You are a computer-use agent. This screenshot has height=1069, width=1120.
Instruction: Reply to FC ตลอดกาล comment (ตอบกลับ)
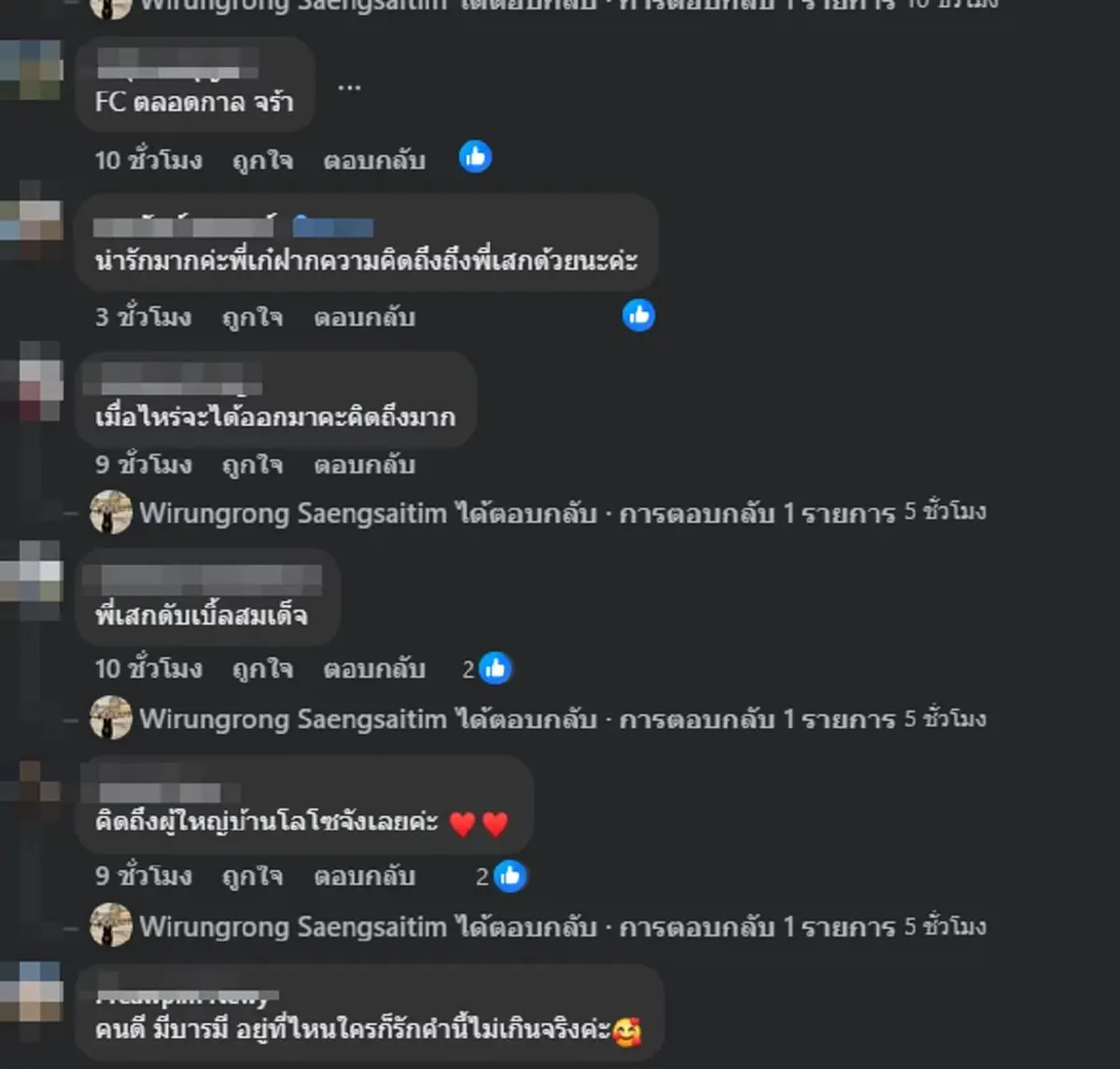(374, 160)
